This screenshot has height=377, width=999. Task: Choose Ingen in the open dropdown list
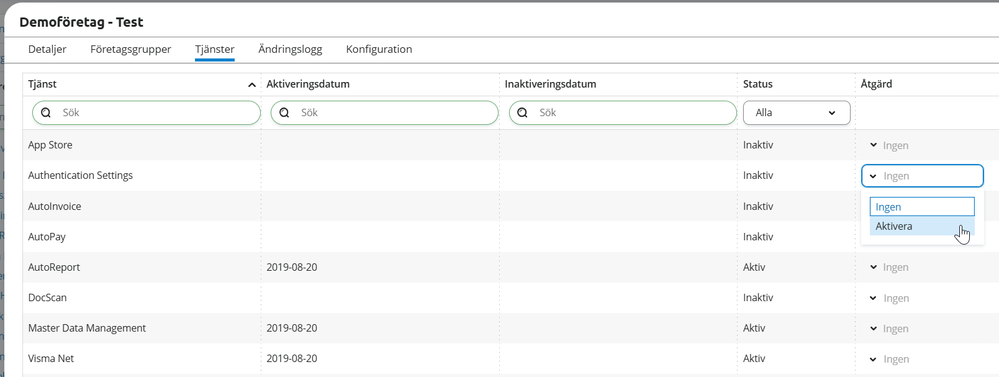[922, 207]
